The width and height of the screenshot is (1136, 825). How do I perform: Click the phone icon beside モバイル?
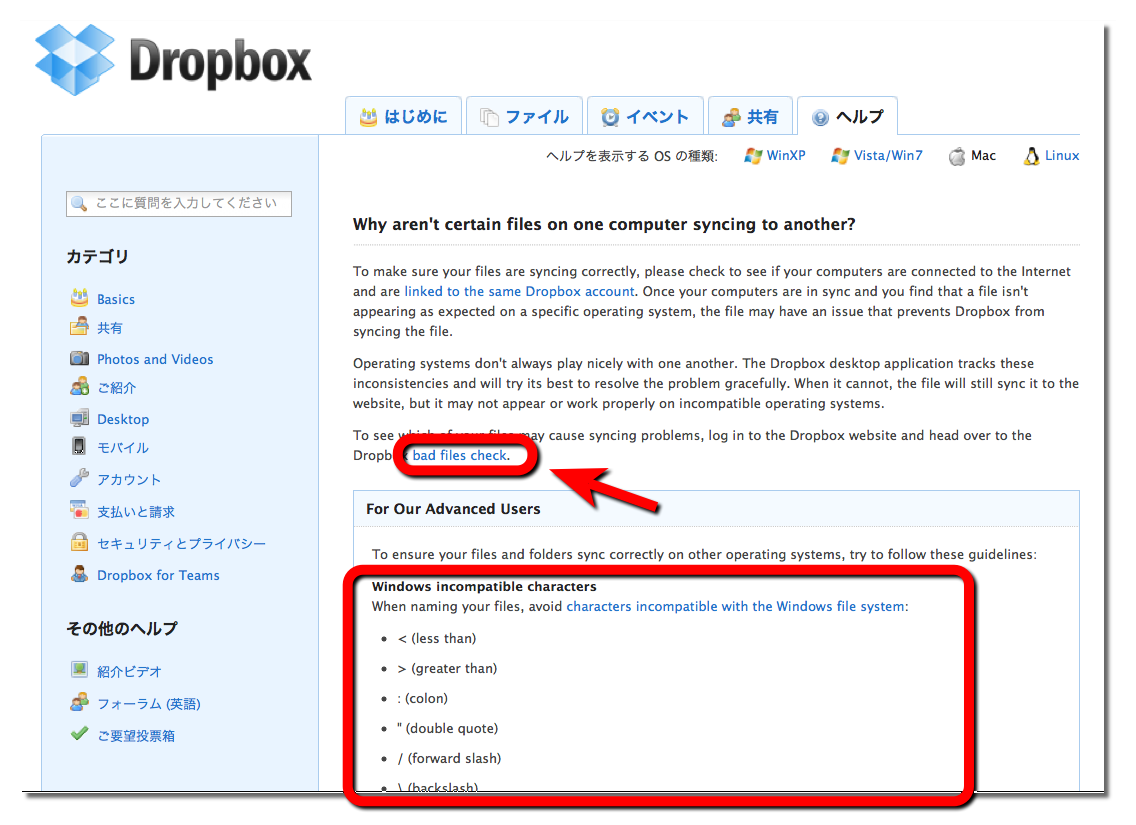[x=79, y=446]
